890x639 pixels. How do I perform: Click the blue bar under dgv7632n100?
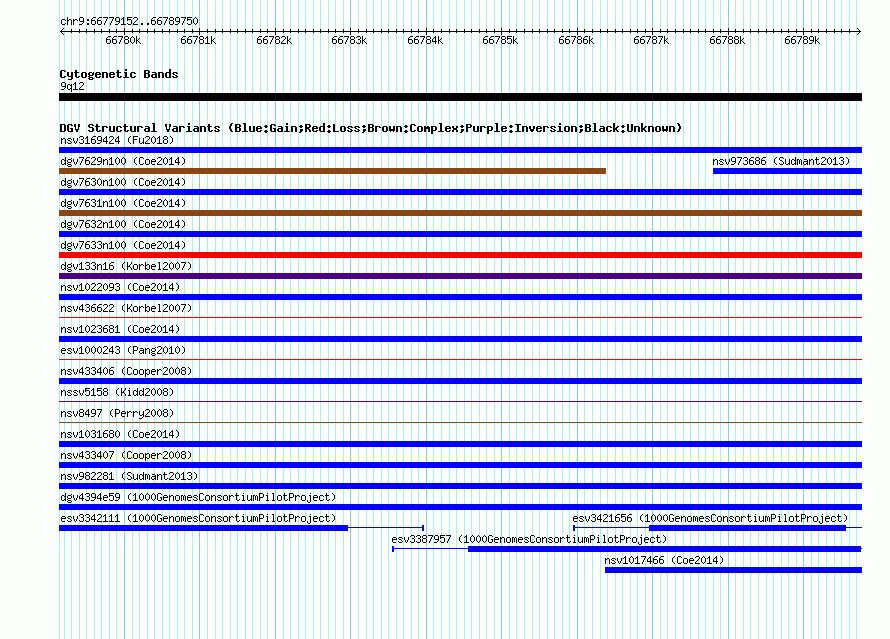[x=460, y=234]
